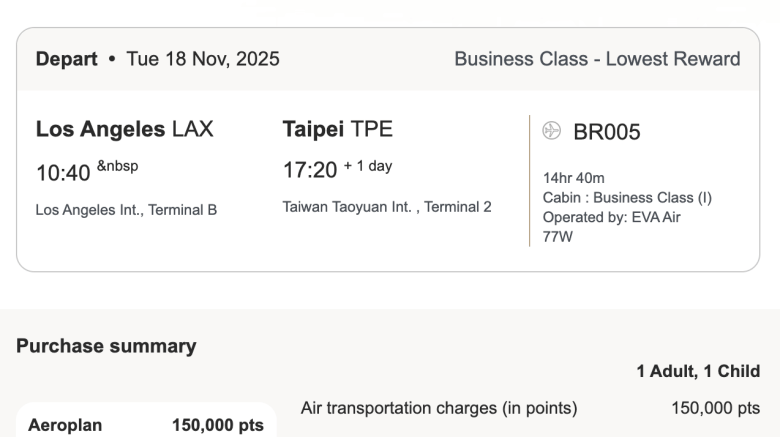The height and width of the screenshot is (437, 780).
Task: Click the 77W aircraft type code
Action: tap(558, 237)
